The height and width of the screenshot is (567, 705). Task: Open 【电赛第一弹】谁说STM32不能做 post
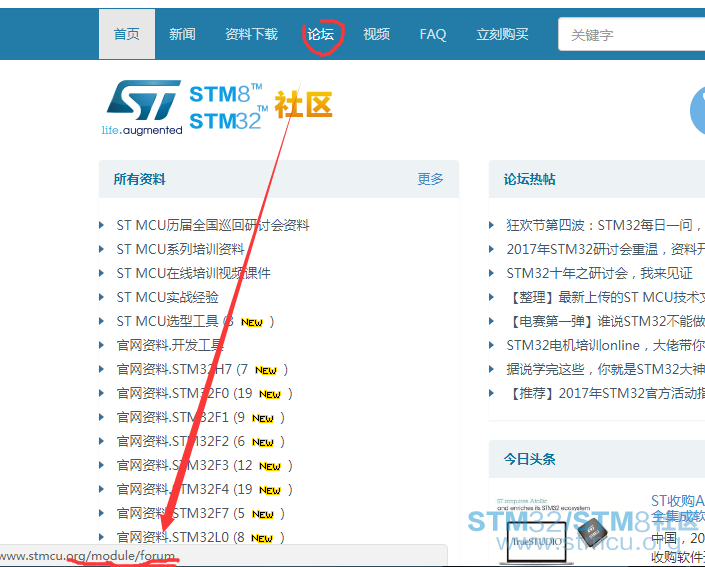pos(605,321)
